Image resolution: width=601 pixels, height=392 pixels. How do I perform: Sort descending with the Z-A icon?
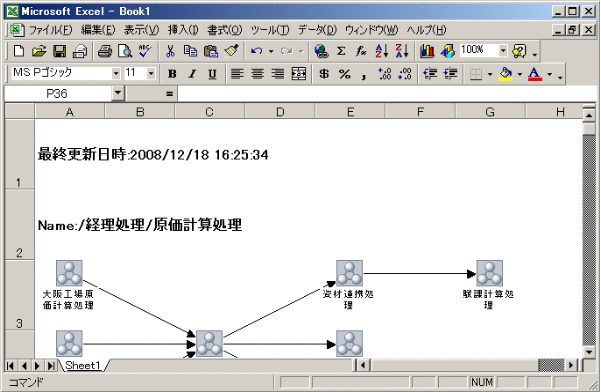point(402,51)
